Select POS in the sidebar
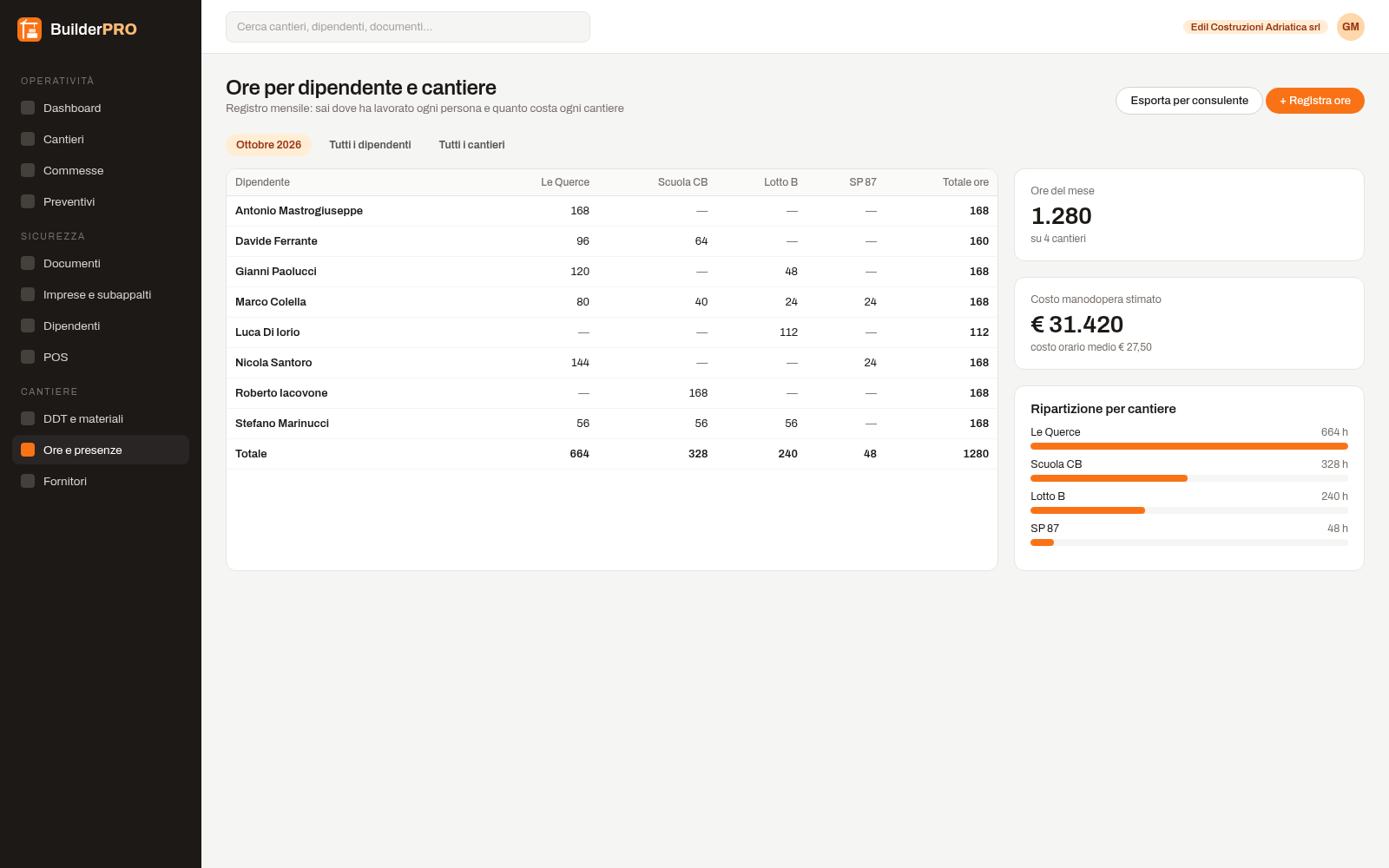This screenshot has height=868, width=1389. point(101,357)
